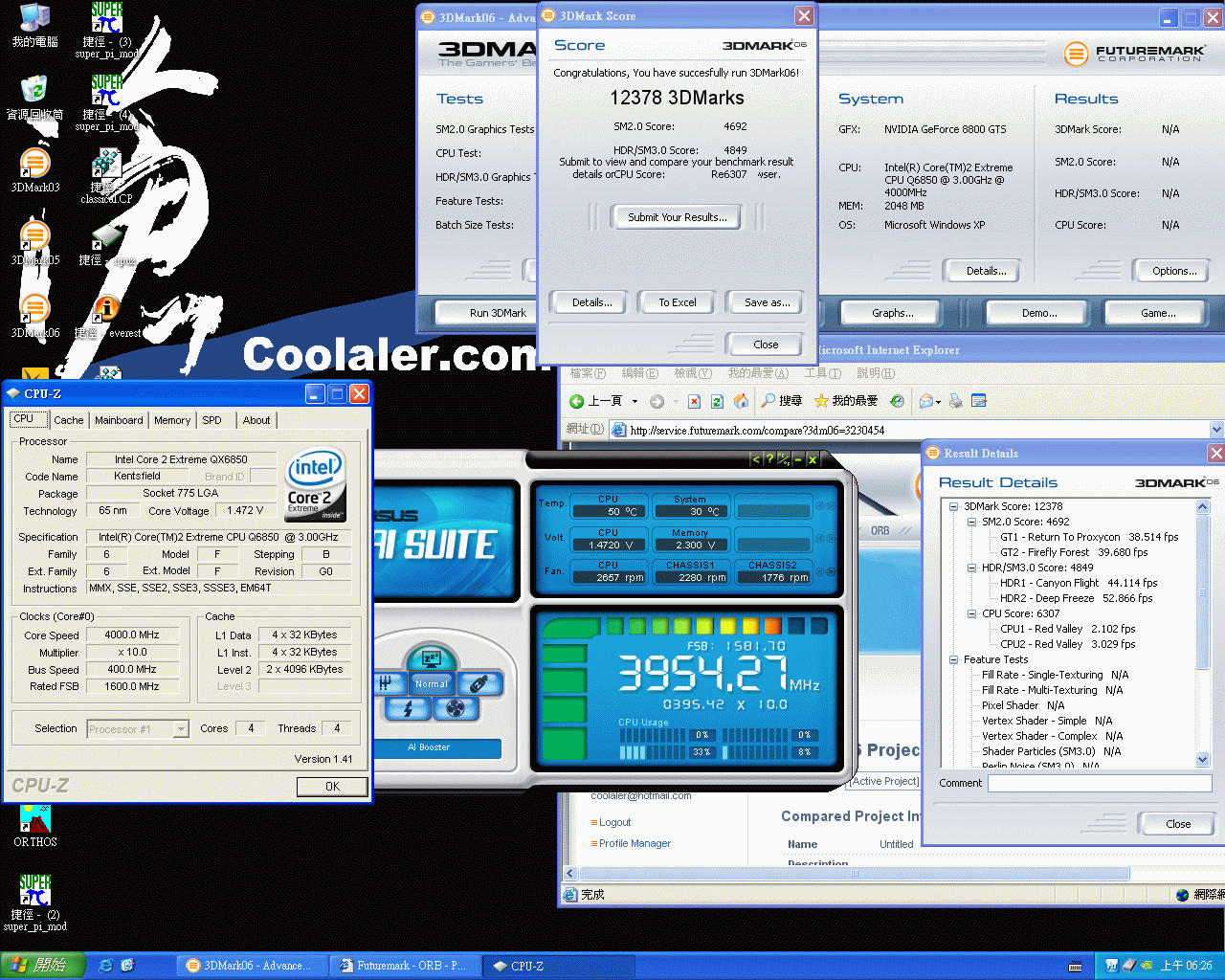Collapse the CPU Score: 6307 node
Screen dimensions: 1225x980
971,613
